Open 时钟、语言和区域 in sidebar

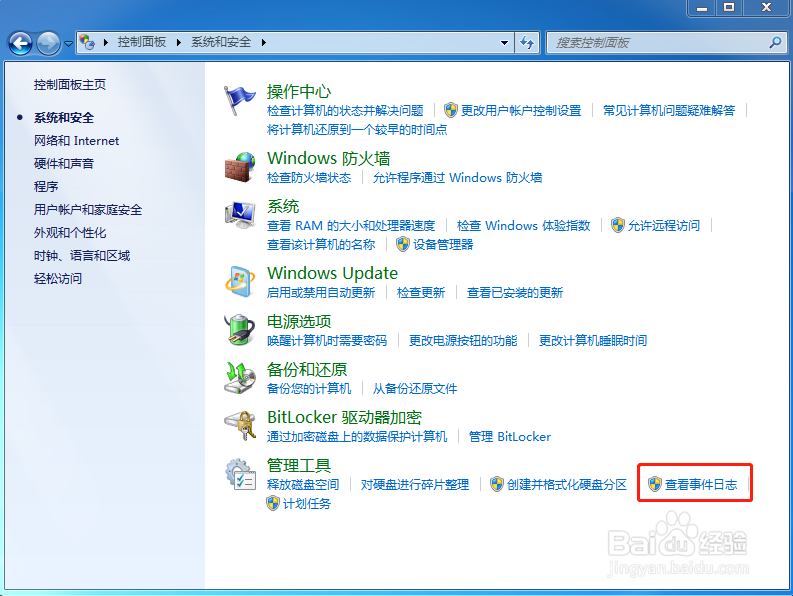[82, 256]
